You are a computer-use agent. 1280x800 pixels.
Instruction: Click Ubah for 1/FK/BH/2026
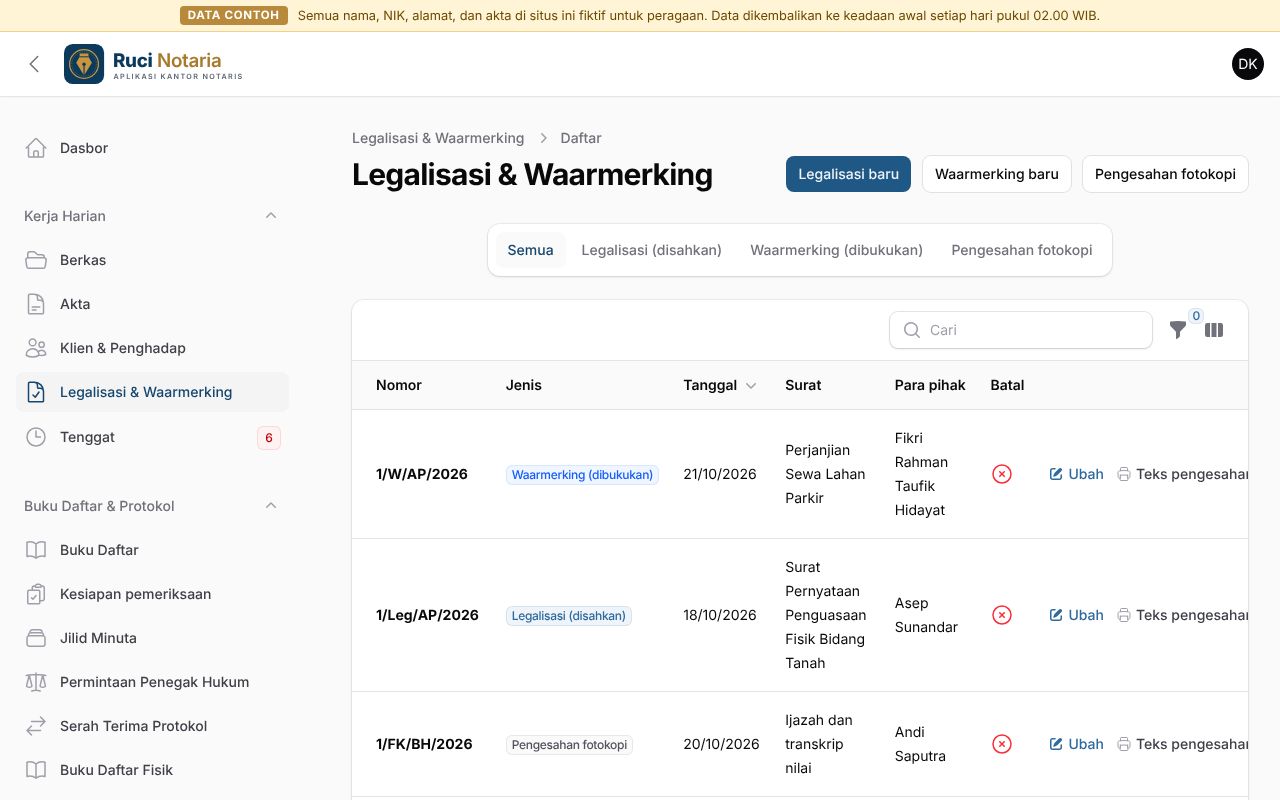click(x=1076, y=744)
